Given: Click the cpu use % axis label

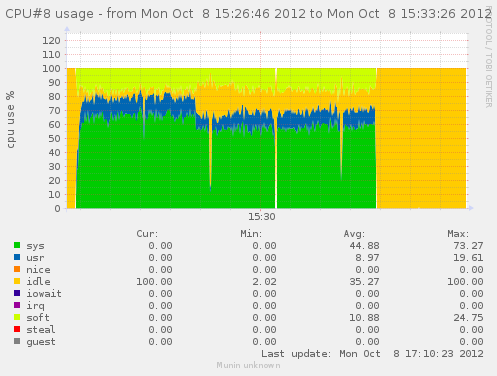Looking at the screenshot, I should click(11, 119).
